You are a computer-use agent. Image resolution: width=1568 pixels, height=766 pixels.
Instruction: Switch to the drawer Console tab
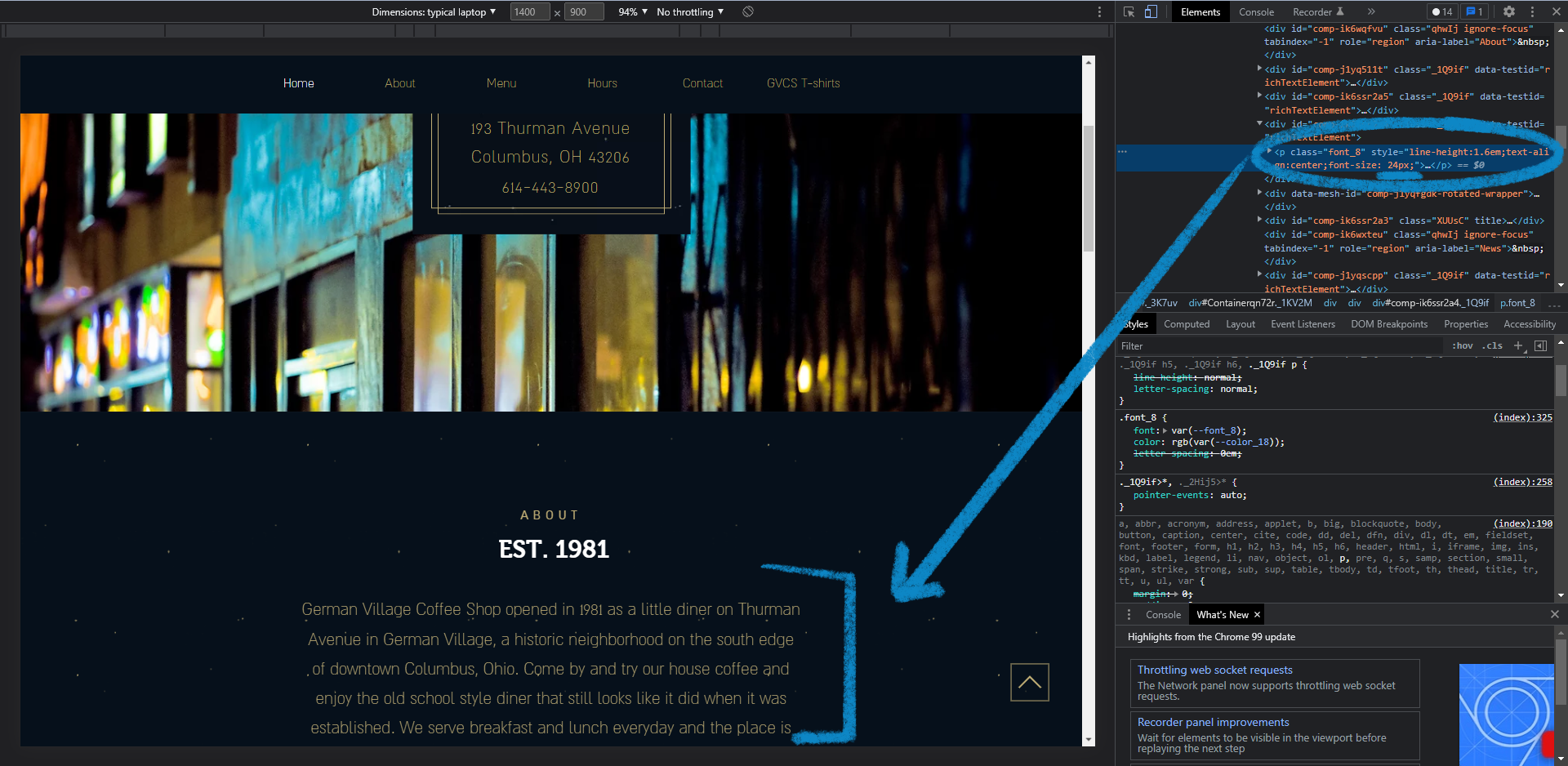click(1163, 614)
